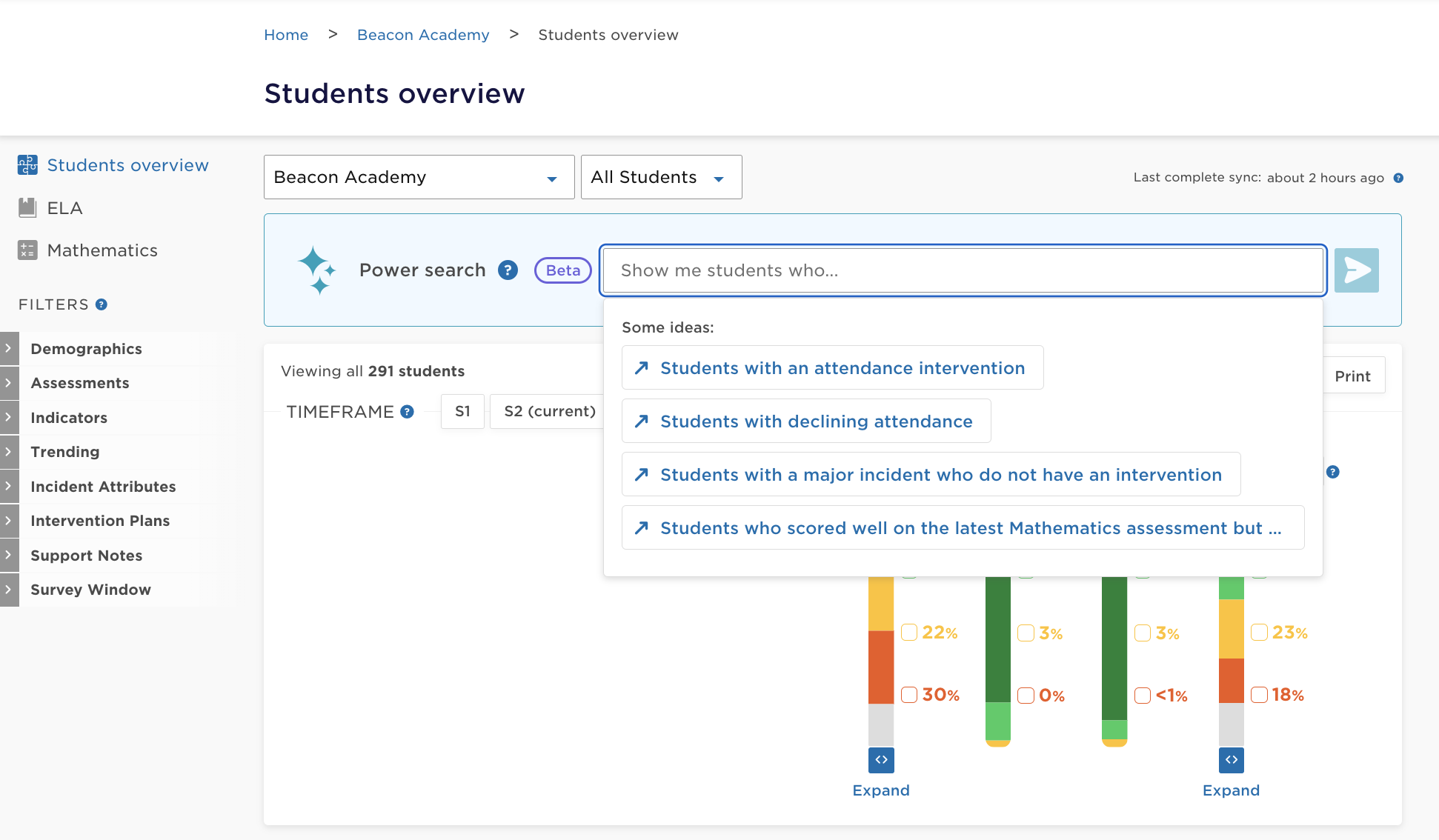Viewport: 1439px width, 840px height.
Task: Click the Beacon Academy breadcrumb link
Action: click(423, 35)
